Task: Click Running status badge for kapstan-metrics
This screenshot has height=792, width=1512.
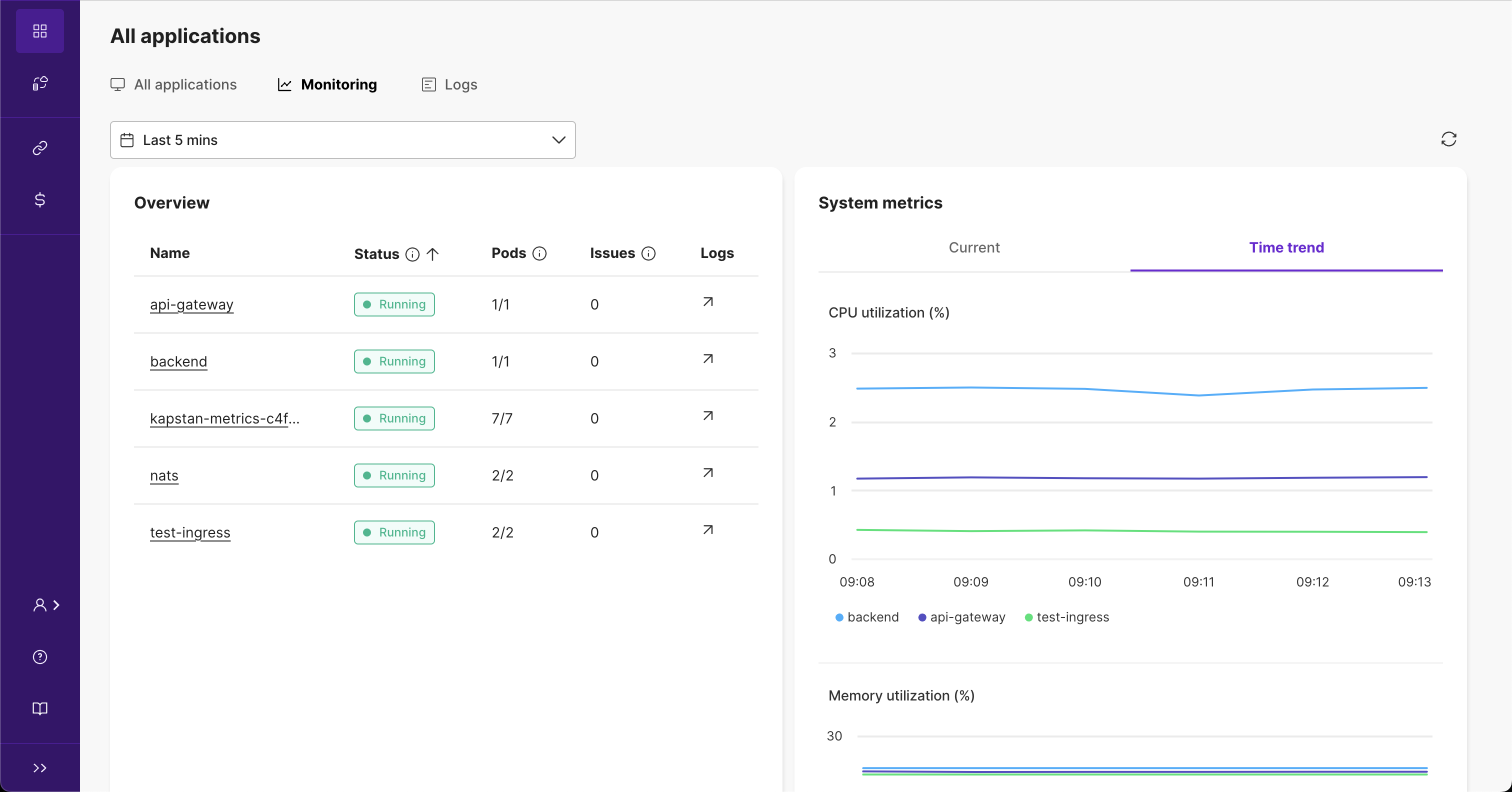Action: point(394,418)
